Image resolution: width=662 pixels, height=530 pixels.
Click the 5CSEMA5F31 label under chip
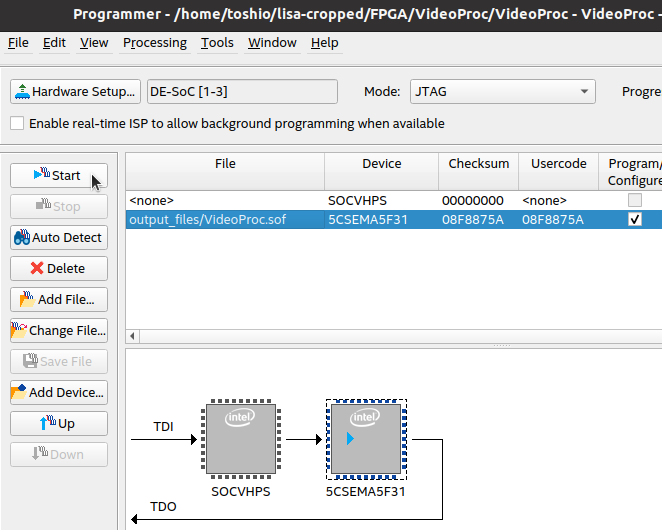point(366,492)
